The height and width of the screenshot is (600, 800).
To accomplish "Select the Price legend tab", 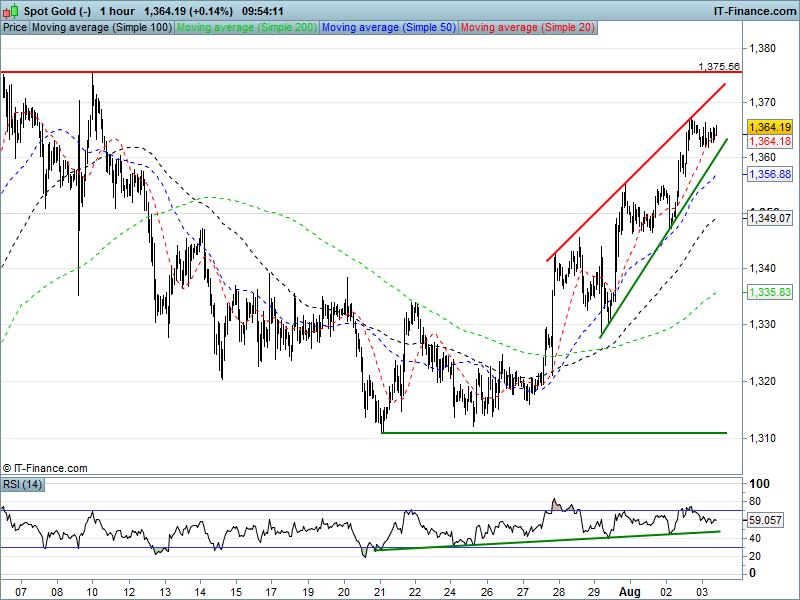I will [15, 28].
